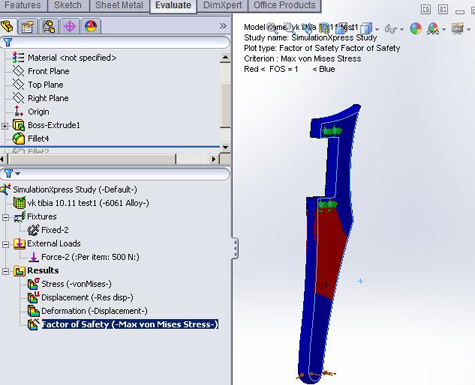Click the Hide/Show Items glasses icon
The image size is (475, 385).
391,29
